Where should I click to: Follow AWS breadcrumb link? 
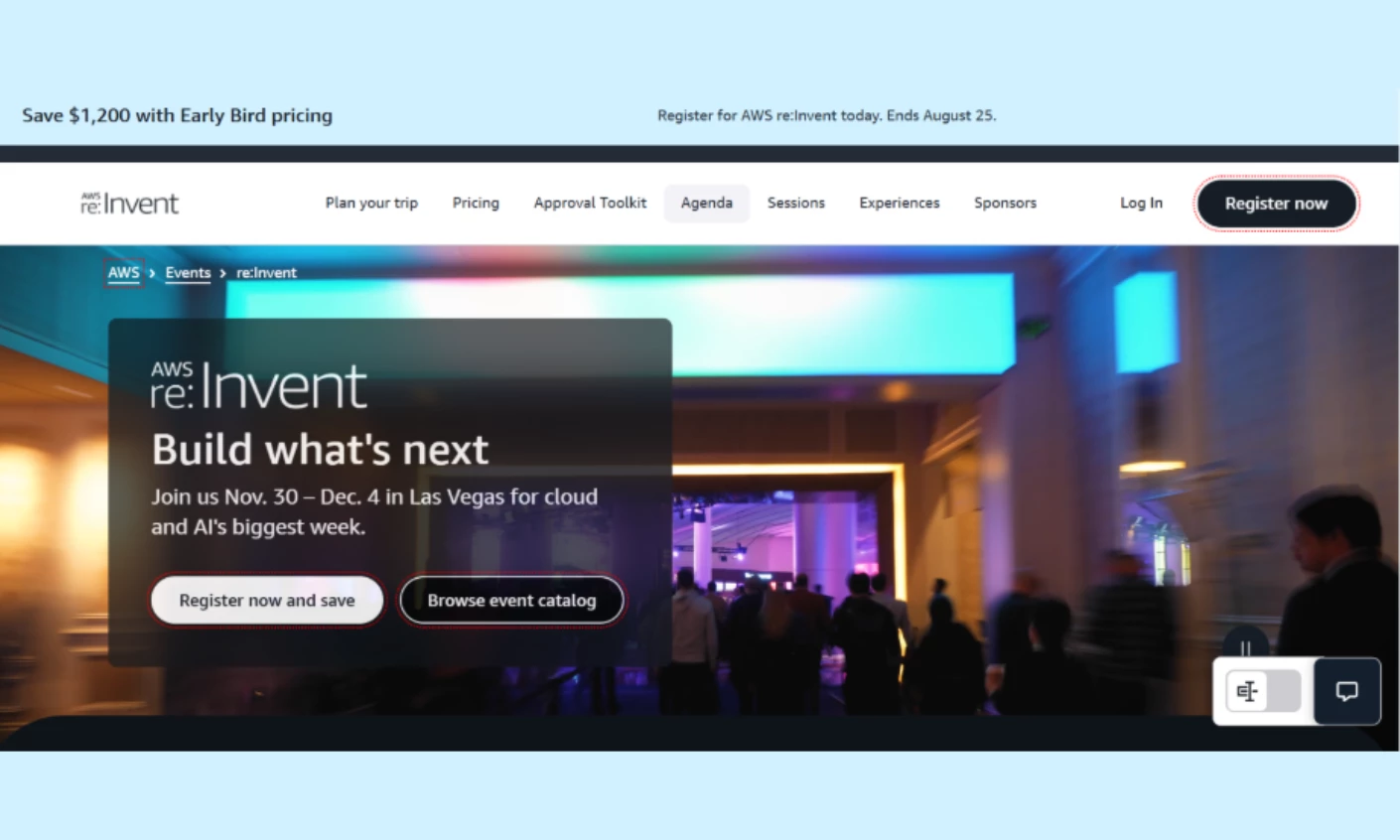[124, 272]
